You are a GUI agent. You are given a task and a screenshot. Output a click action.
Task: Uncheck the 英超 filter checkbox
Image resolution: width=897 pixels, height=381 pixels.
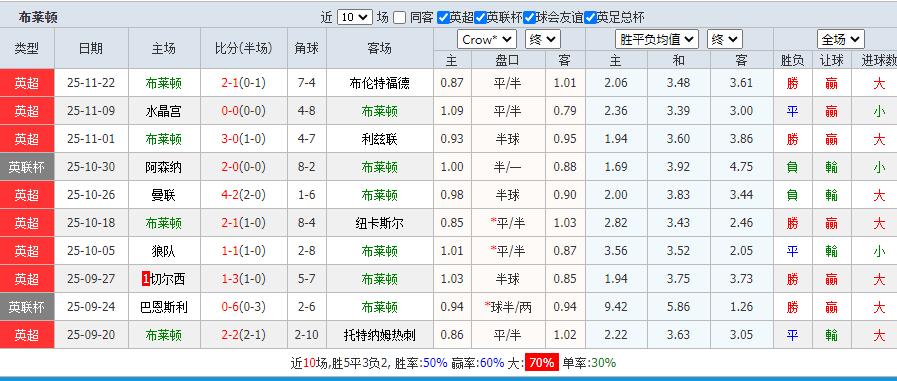(442, 17)
